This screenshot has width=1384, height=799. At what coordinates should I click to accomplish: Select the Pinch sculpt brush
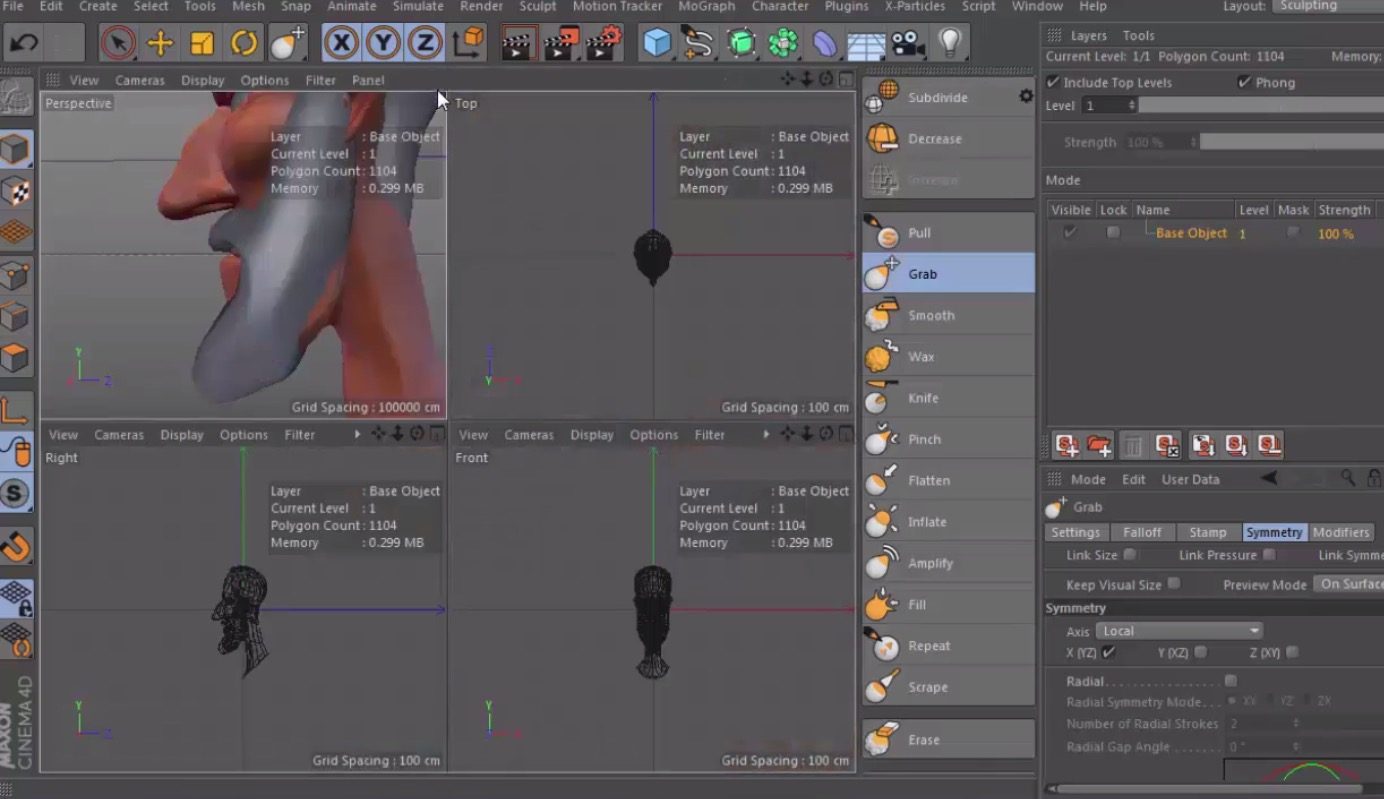[948, 439]
